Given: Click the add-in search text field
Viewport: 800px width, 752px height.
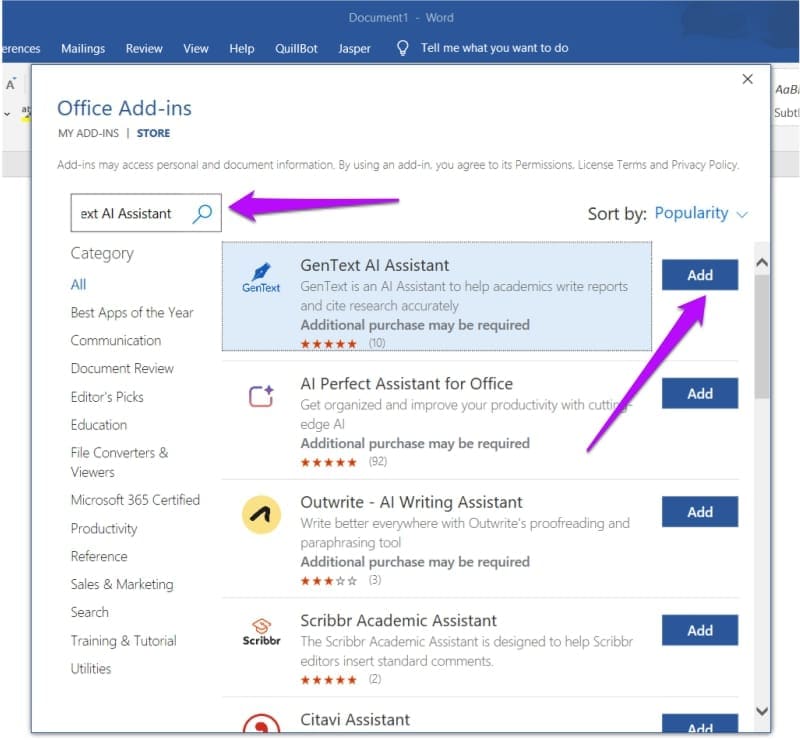Looking at the screenshot, I should tap(128, 213).
